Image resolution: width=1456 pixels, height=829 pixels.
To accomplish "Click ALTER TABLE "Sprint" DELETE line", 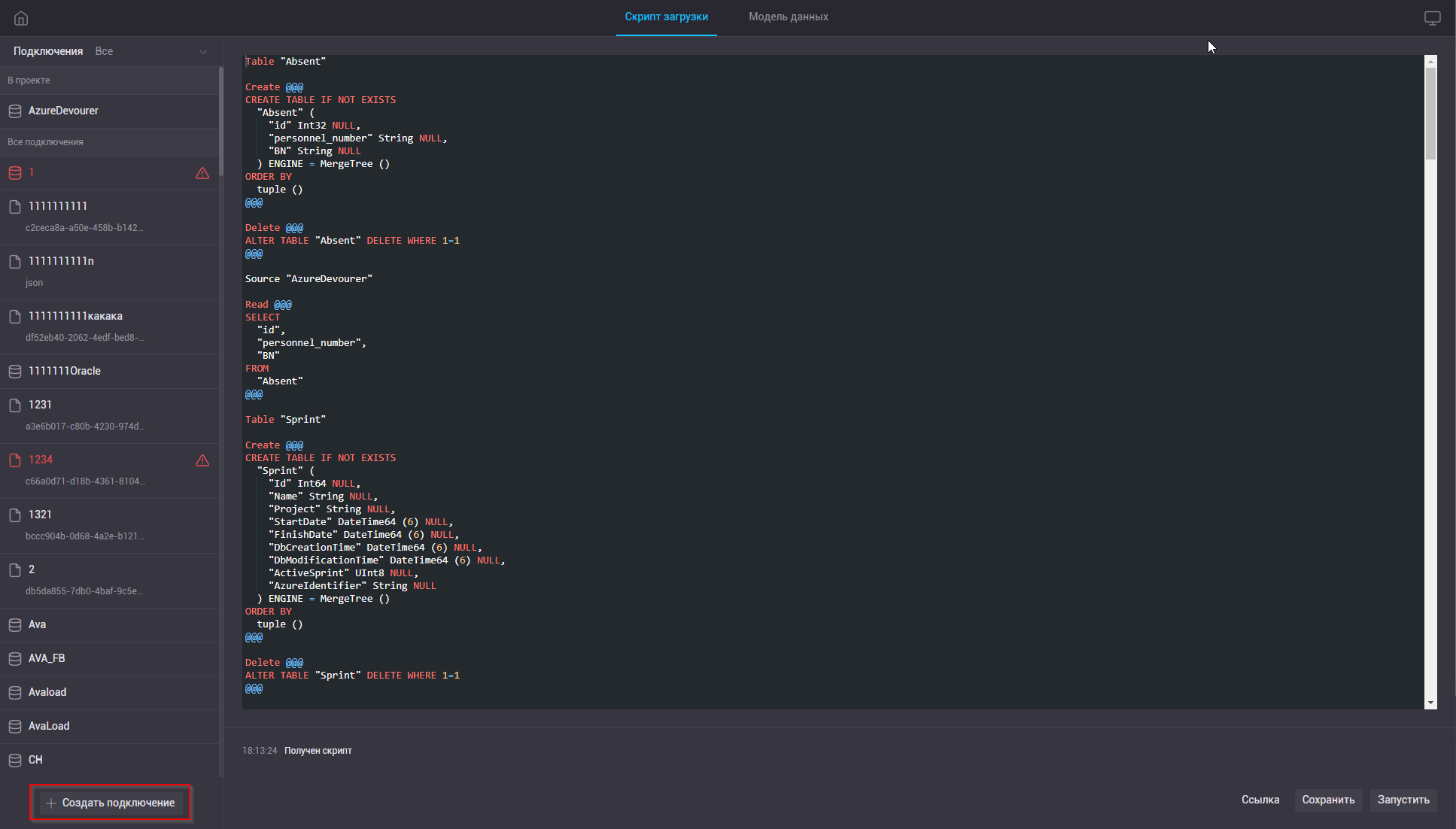I will click(352, 676).
